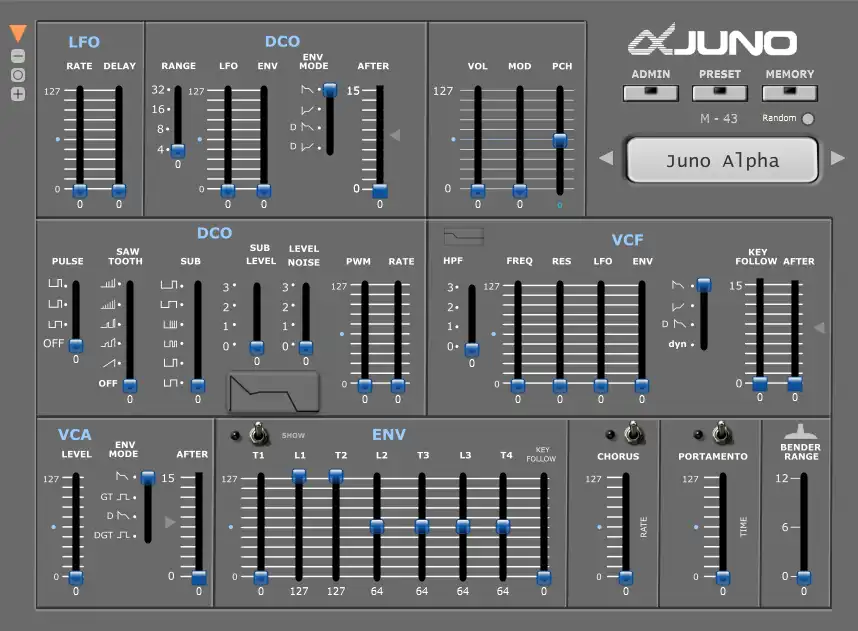Image resolution: width=858 pixels, height=631 pixels.
Task: Select the fifth SUB waveform icon
Action: point(172,363)
